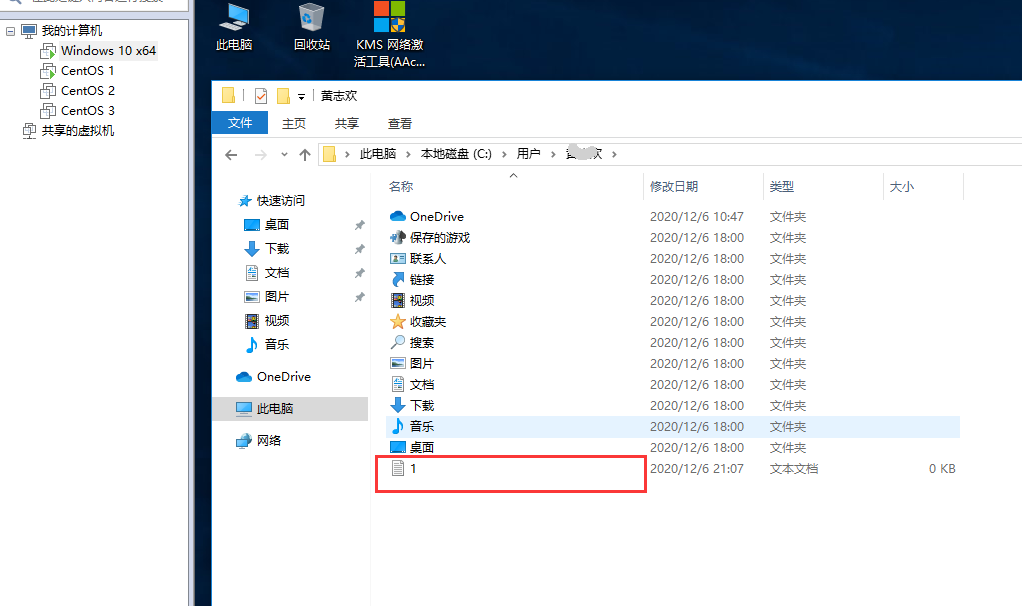Screen dimensions: 1022x606
Task: Click the folder icon in Explorer title bar
Action: tap(228, 96)
